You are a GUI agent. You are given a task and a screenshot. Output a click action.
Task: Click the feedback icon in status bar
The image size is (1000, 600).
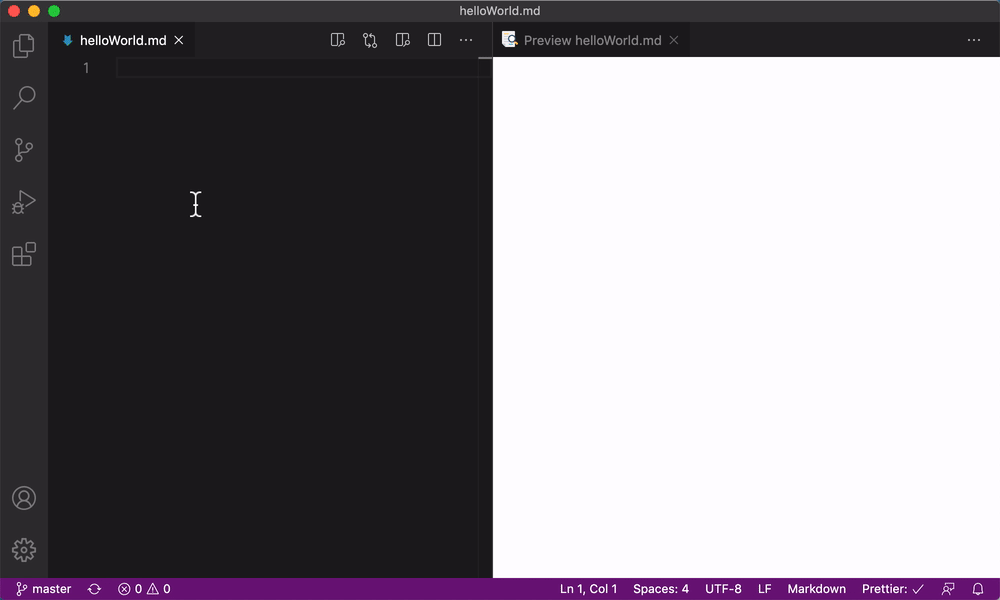[x=948, y=589]
